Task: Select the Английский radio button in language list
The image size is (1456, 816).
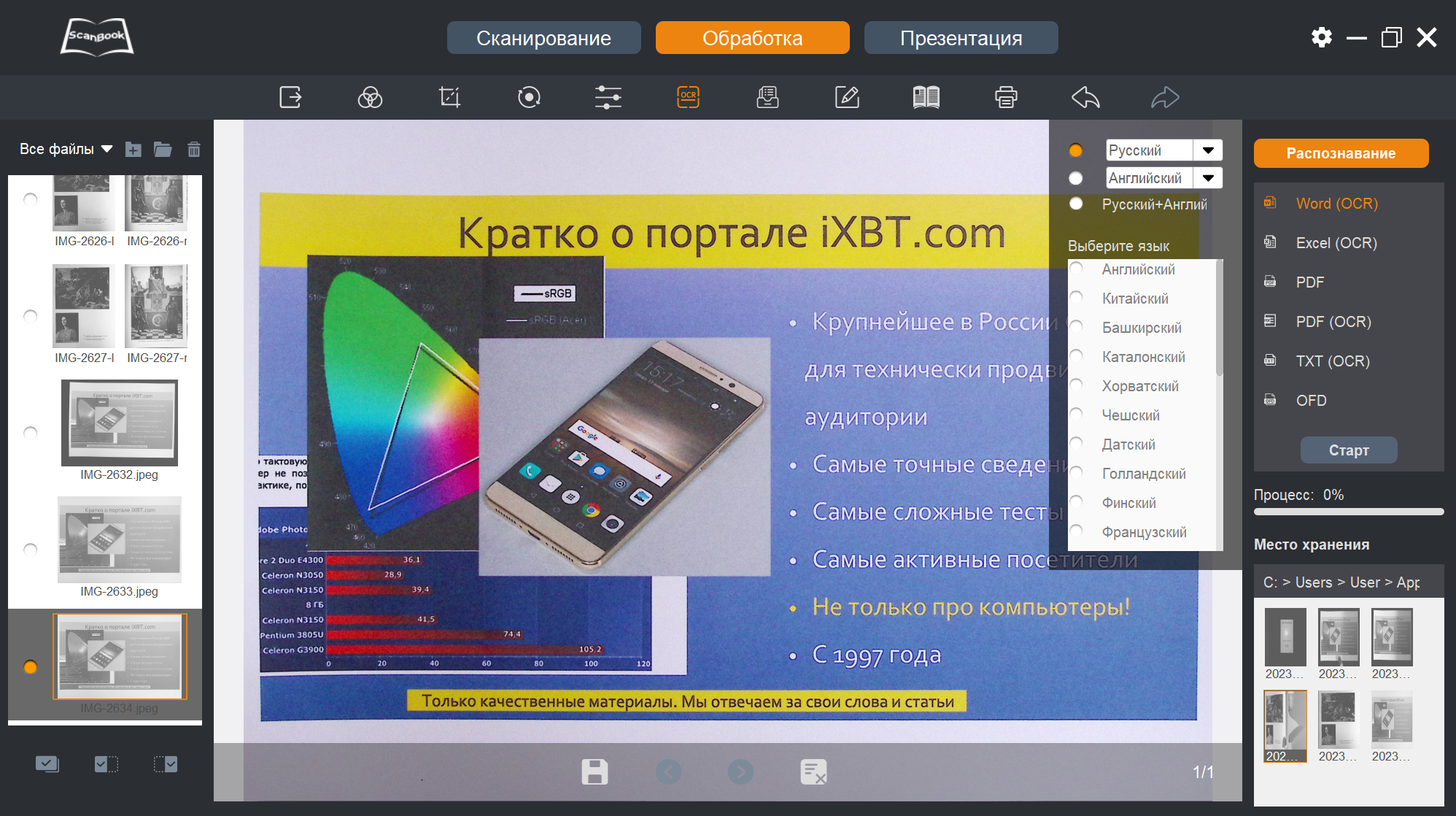Action: 1076,269
